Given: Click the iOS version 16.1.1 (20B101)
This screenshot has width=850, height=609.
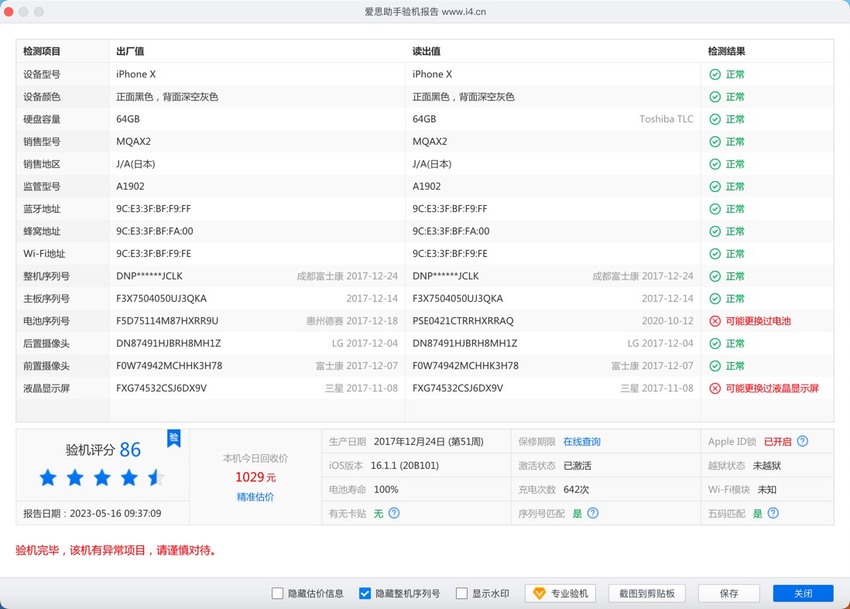Looking at the screenshot, I should [405, 465].
